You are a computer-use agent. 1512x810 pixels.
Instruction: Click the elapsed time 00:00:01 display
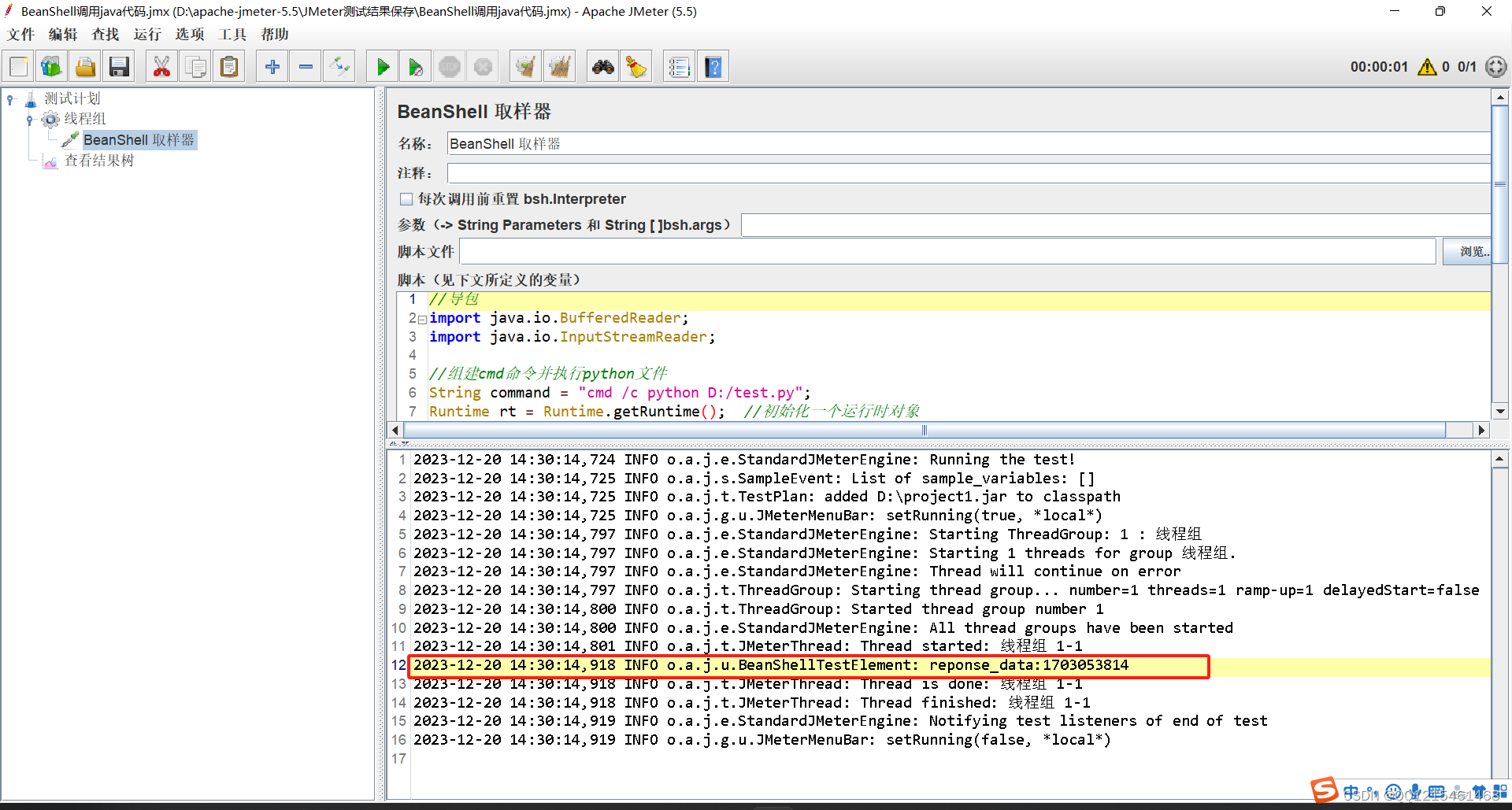[1379, 67]
